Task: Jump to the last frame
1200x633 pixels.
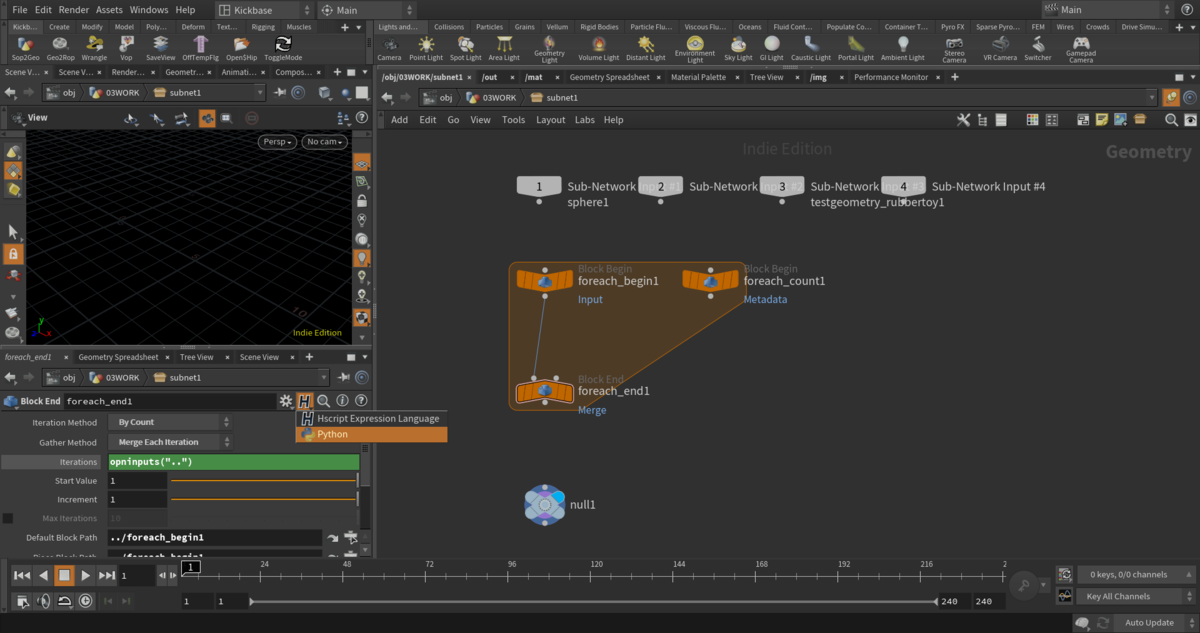Action: 107,575
